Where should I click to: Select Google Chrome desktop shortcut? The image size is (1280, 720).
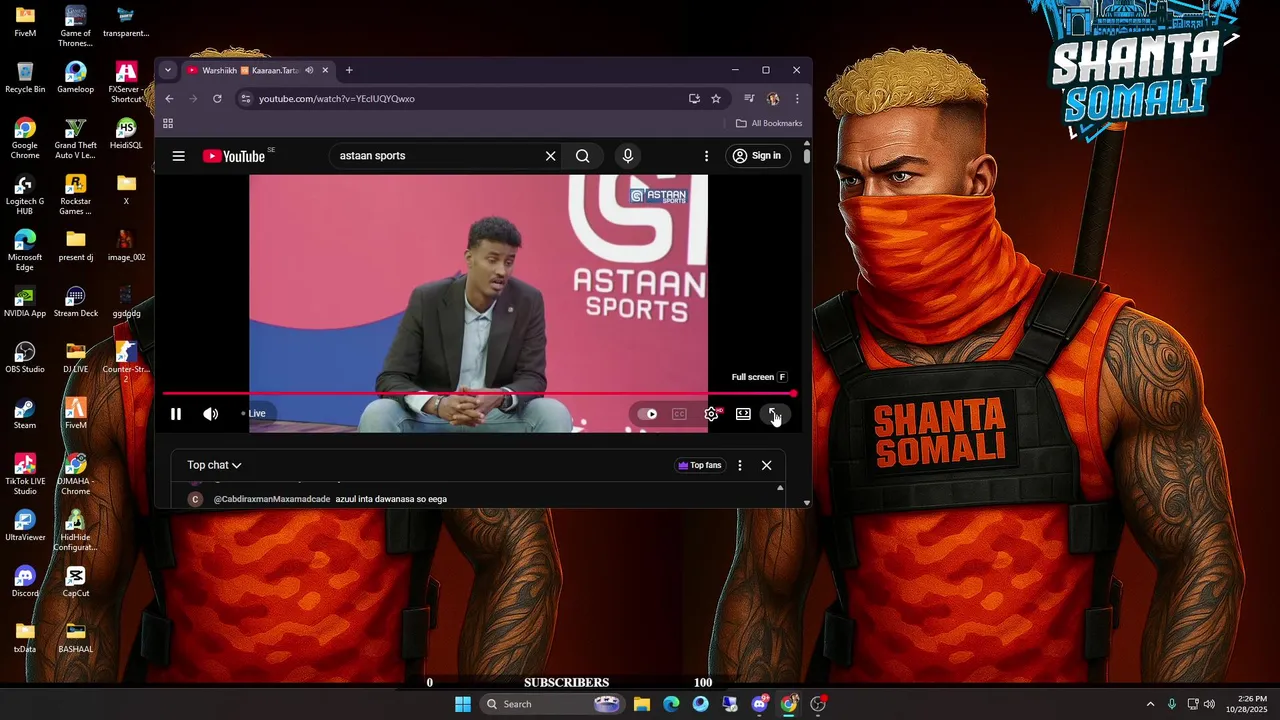point(25,138)
